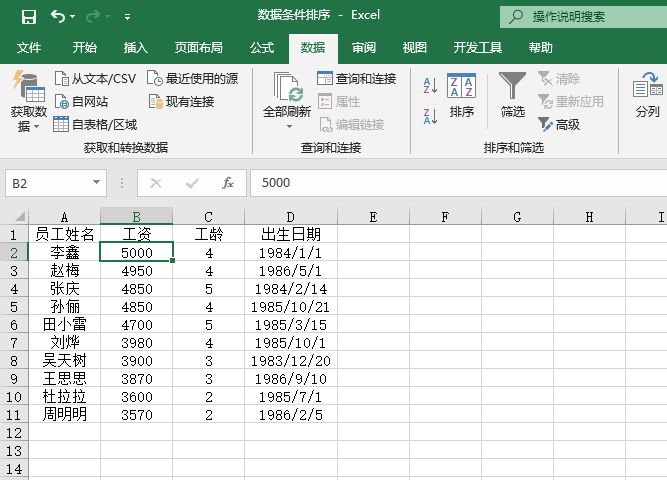Select the 工龄 header cell
The height and width of the screenshot is (480, 667).
click(208, 234)
